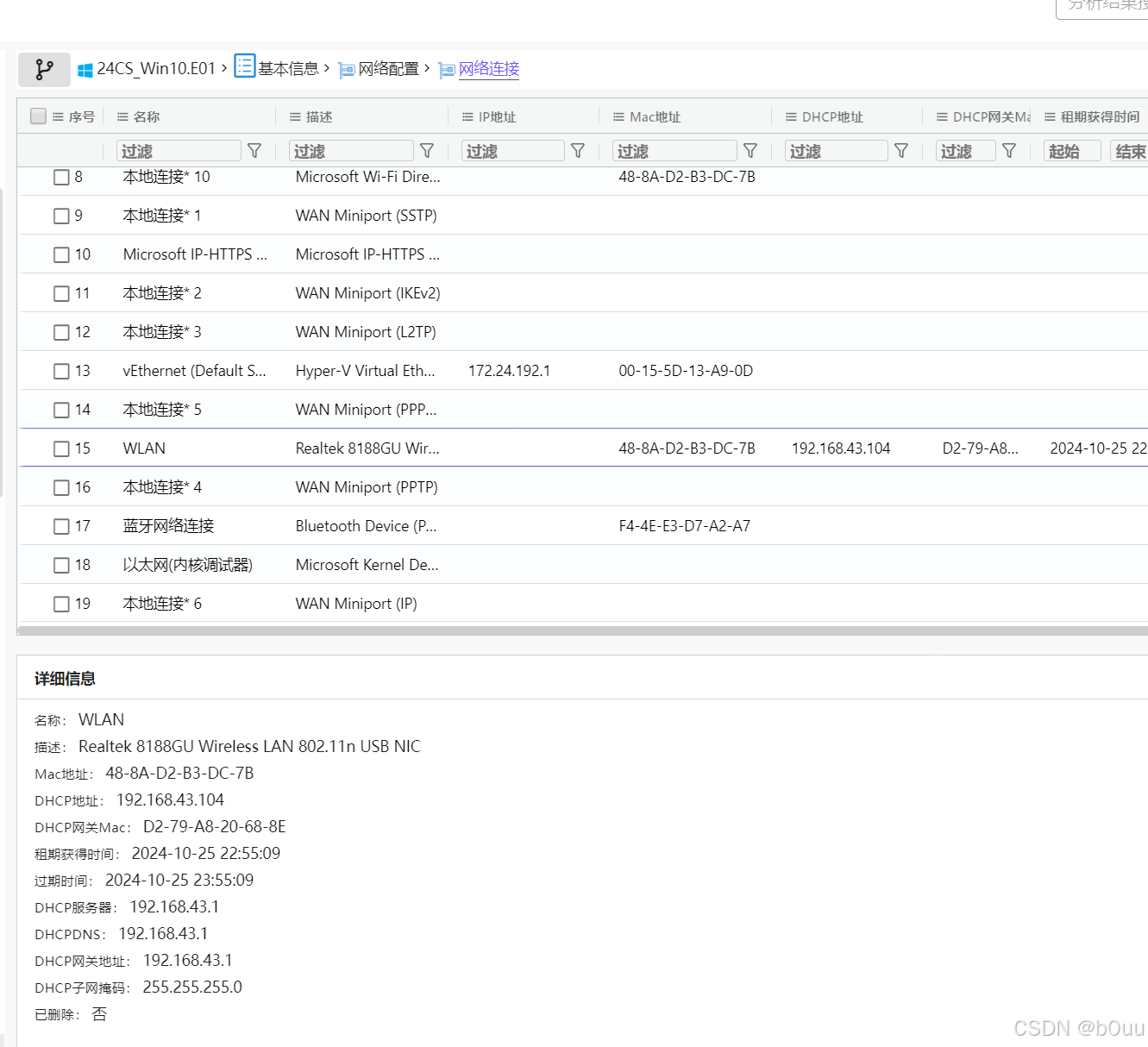The height and width of the screenshot is (1047, 1148).
Task: Select DHCP address 192.168.43.104 in table
Action: coord(841,448)
